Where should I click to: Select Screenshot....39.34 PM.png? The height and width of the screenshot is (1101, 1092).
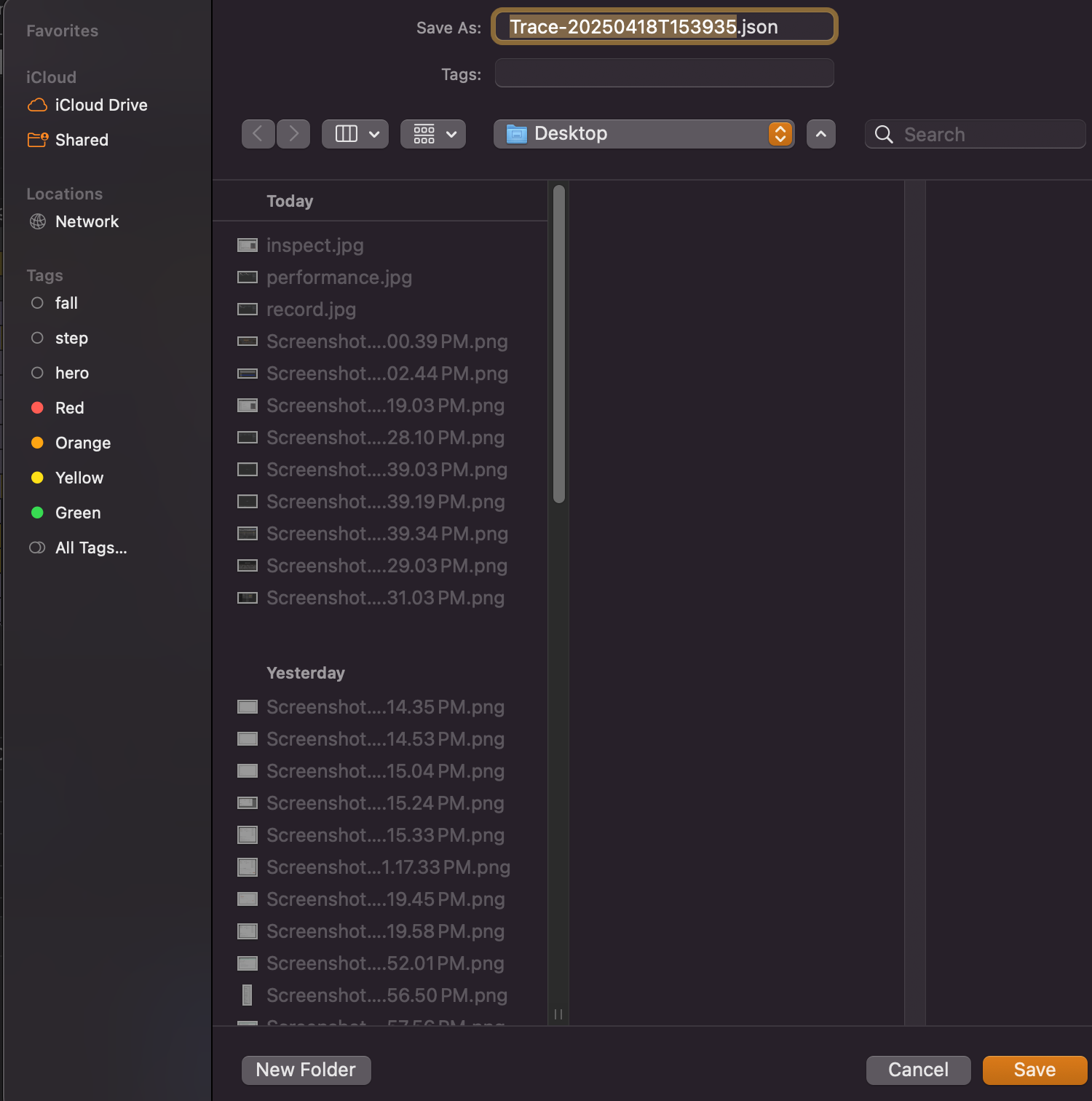tap(387, 534)
